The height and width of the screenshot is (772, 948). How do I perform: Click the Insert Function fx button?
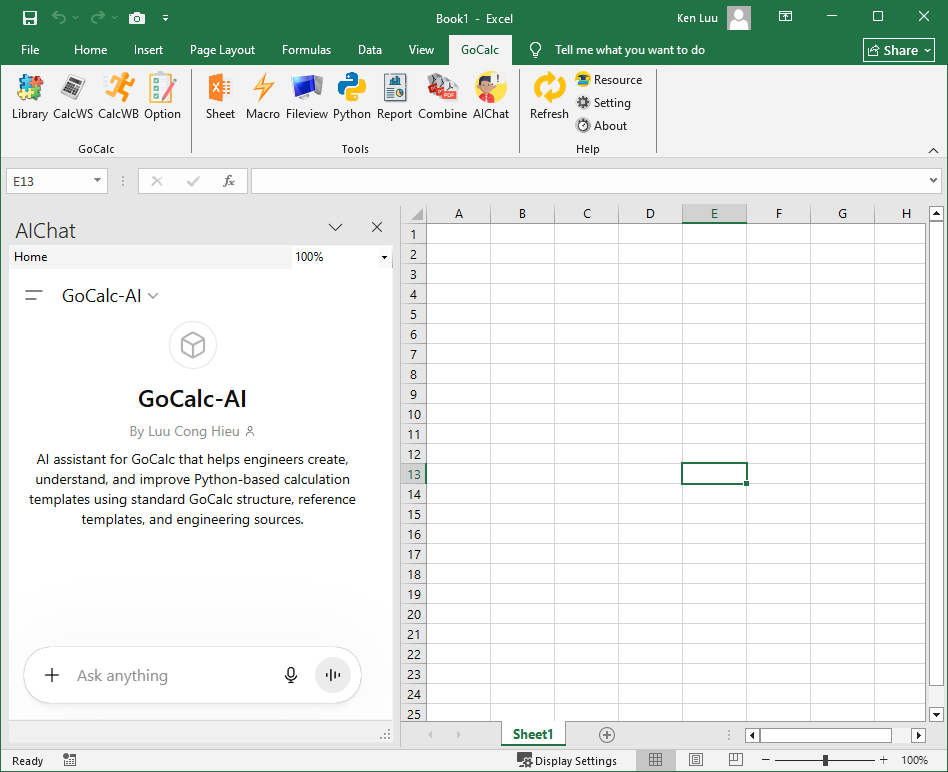click(229, 181)
